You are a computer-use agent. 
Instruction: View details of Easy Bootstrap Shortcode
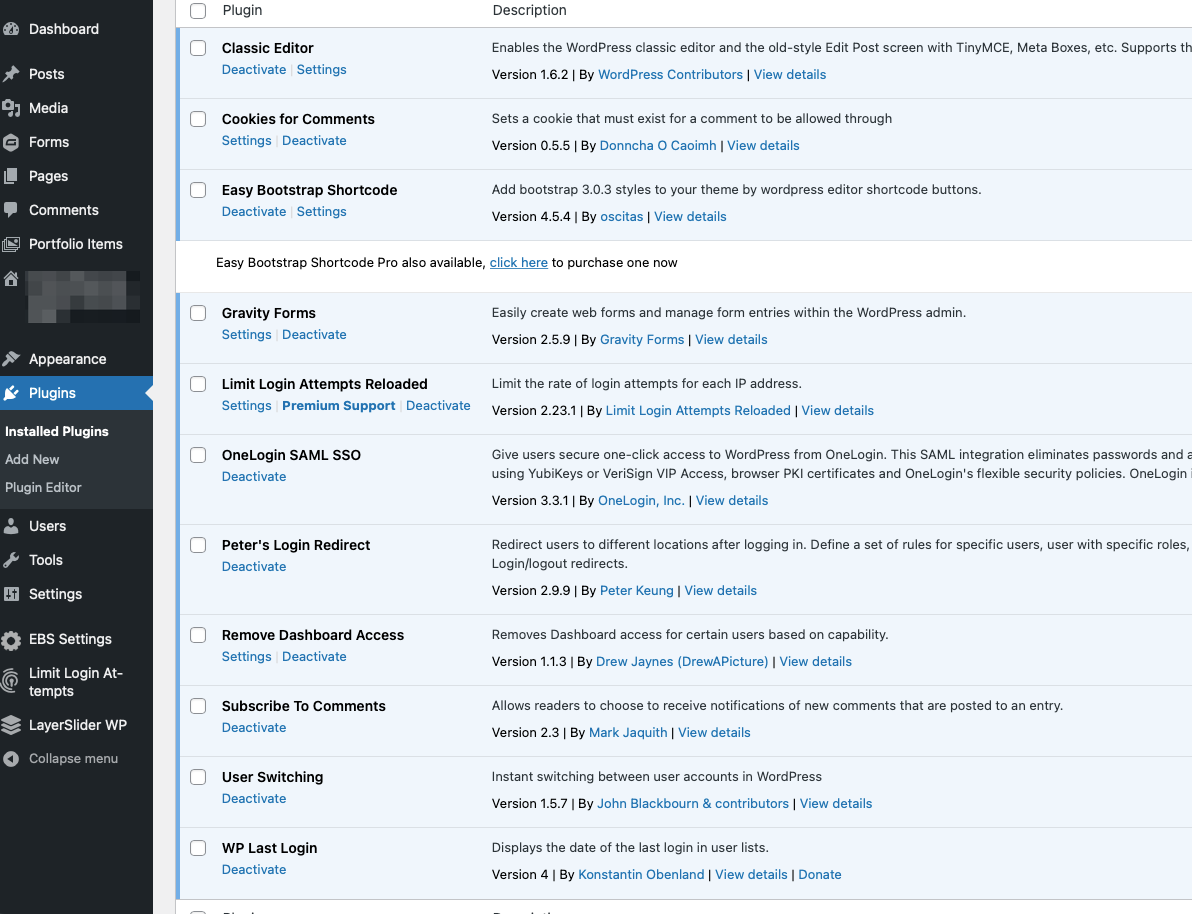pyautogui.click(x=690, y=217)
